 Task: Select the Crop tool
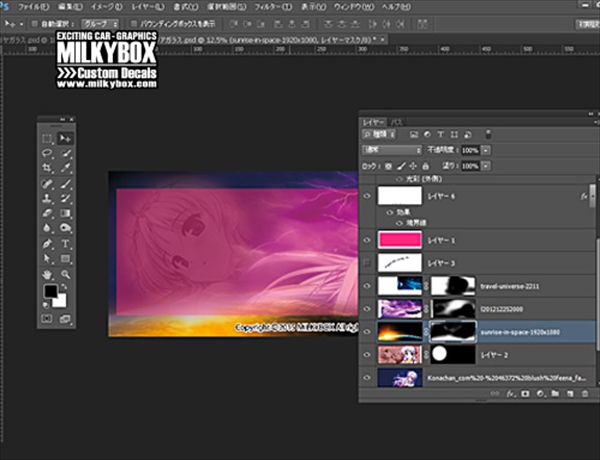coord(47,168)
